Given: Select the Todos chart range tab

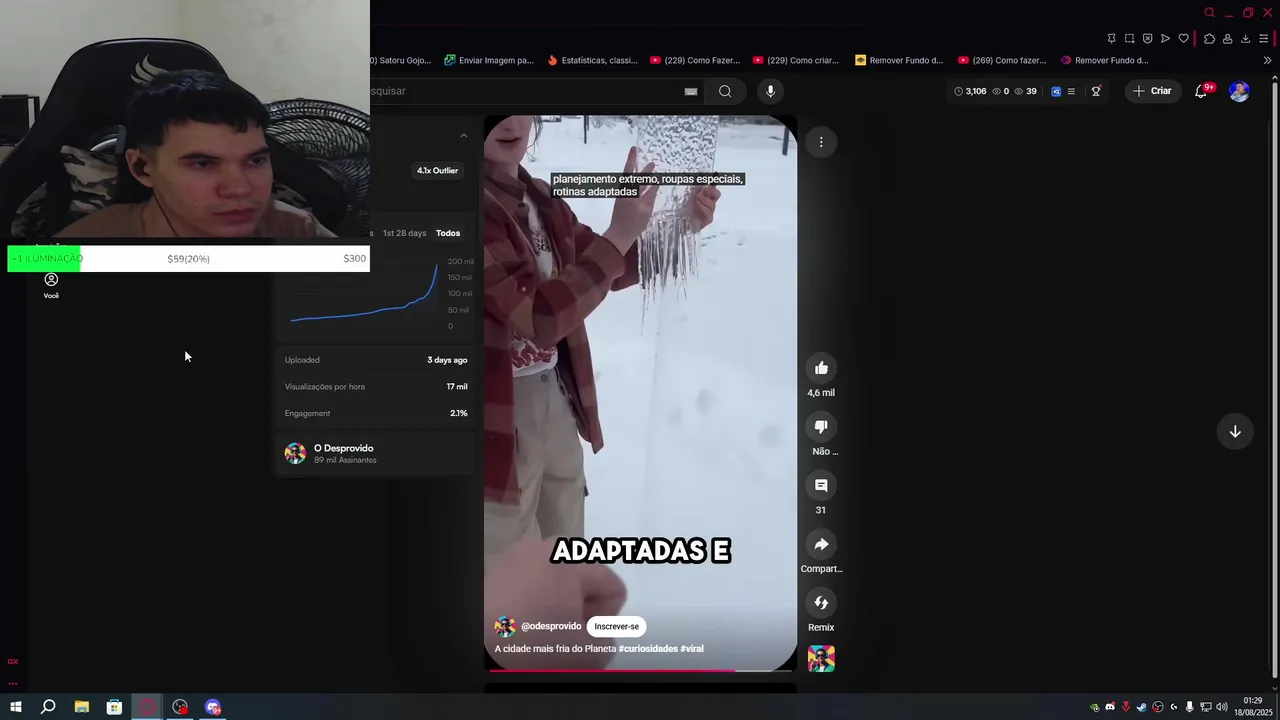Looking at the screenshot, I should click(448, 233).
